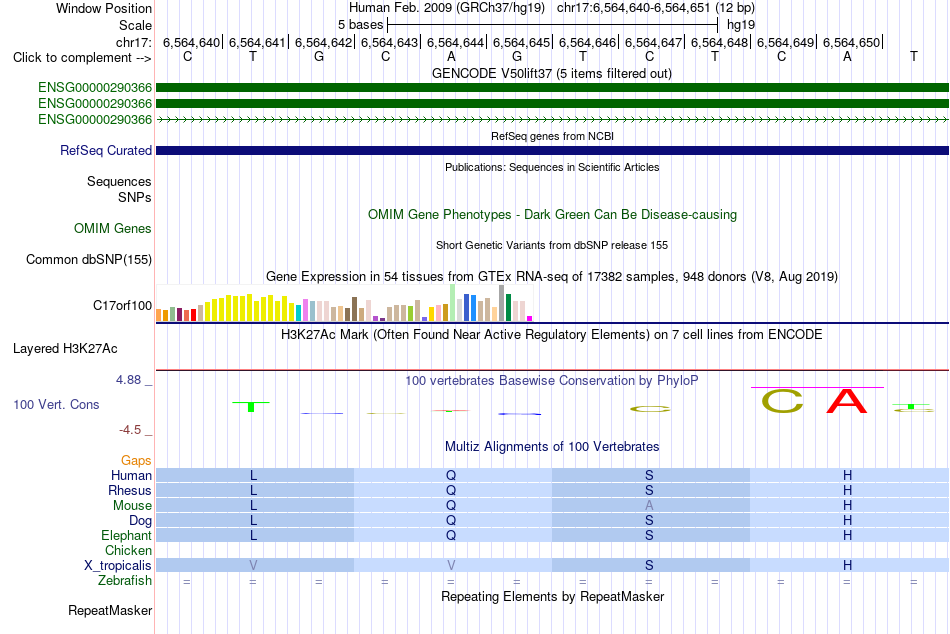Click the tall gray bar in GTEx chart
The width and height of the screenshot is (950, 634).
[x=502, y=303]
